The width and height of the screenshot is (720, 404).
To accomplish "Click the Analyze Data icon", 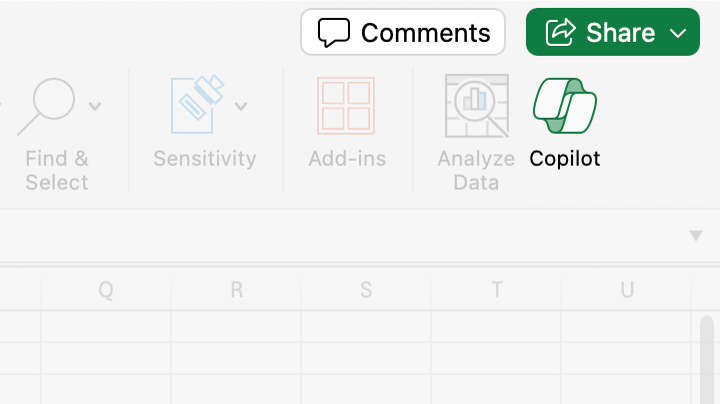I will click(476, 106).
